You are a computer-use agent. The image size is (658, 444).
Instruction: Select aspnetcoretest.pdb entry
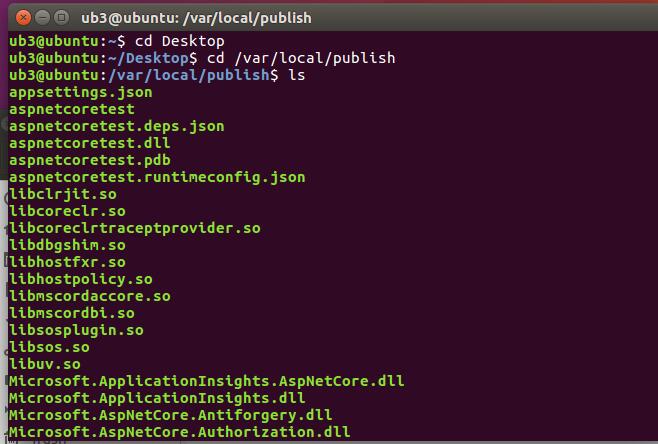[x=90, y=160]
